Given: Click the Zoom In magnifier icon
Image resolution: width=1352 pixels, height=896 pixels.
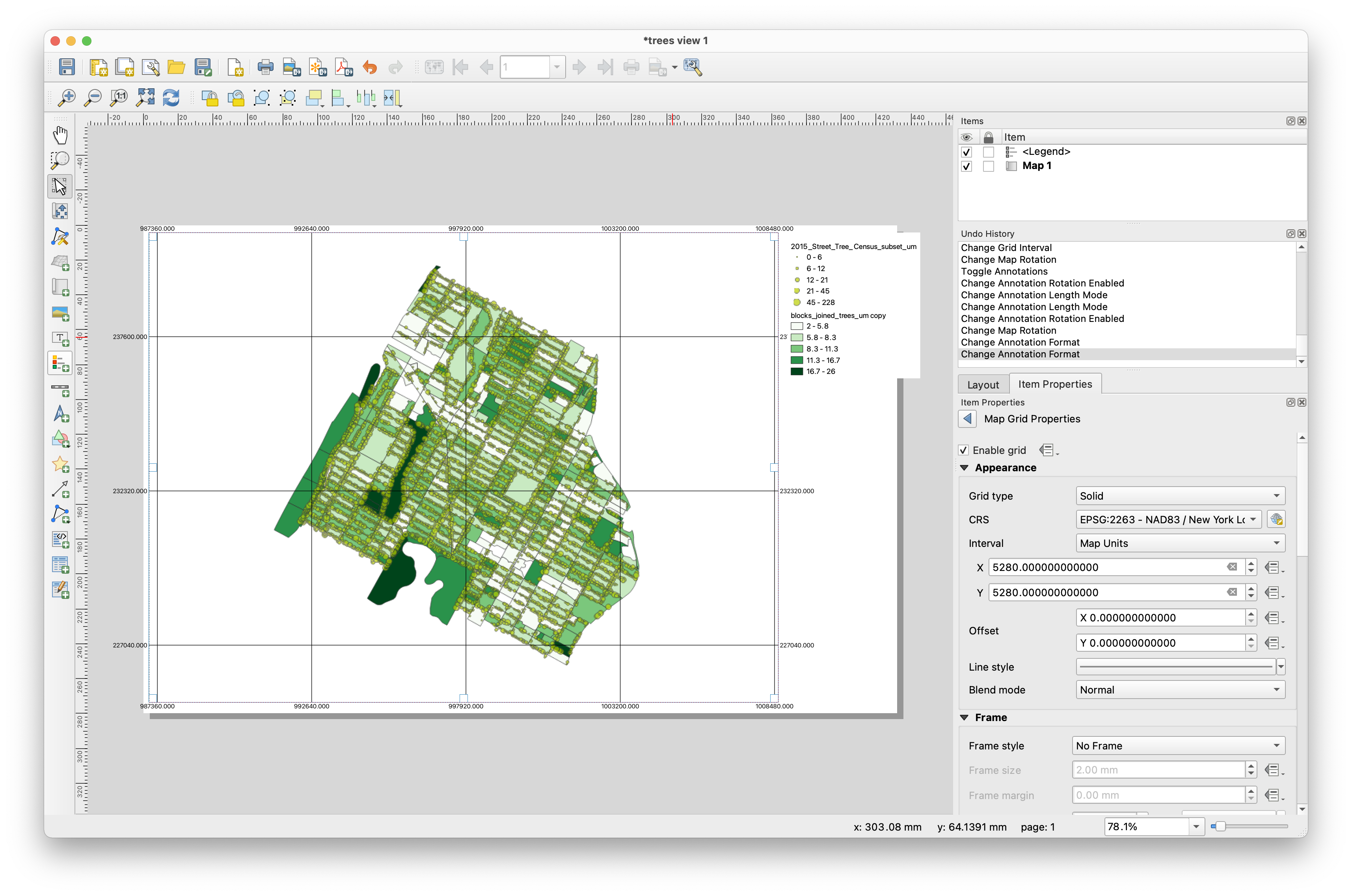Looking at the screenshot, I should 67,98.
